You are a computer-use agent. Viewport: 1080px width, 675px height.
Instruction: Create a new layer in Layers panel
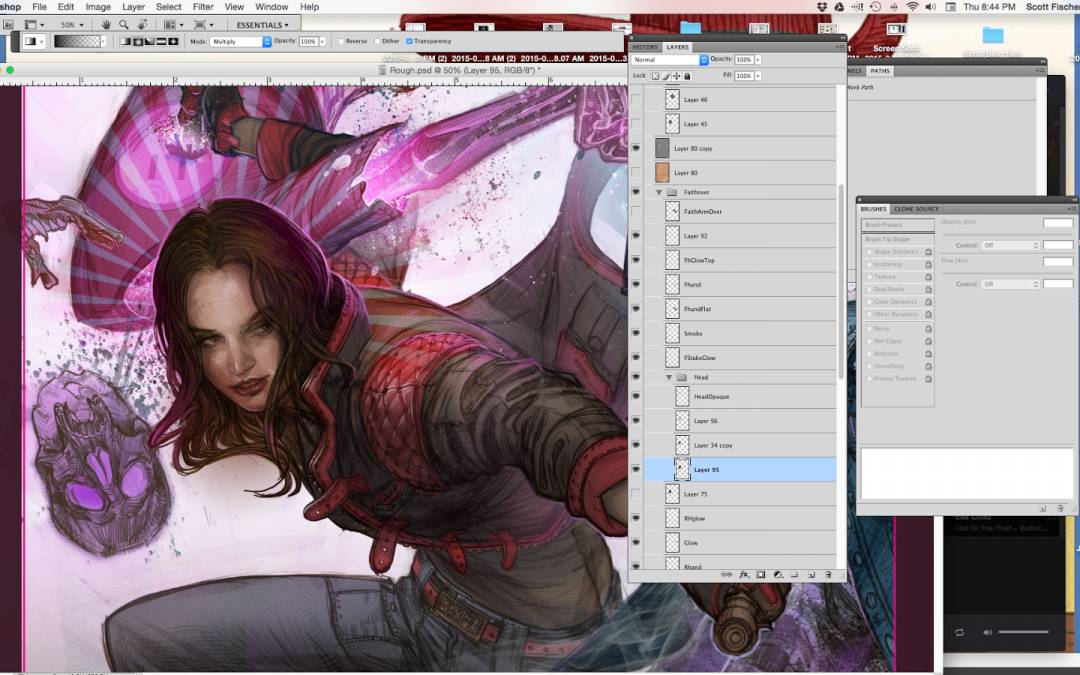[x=811, y=574]
